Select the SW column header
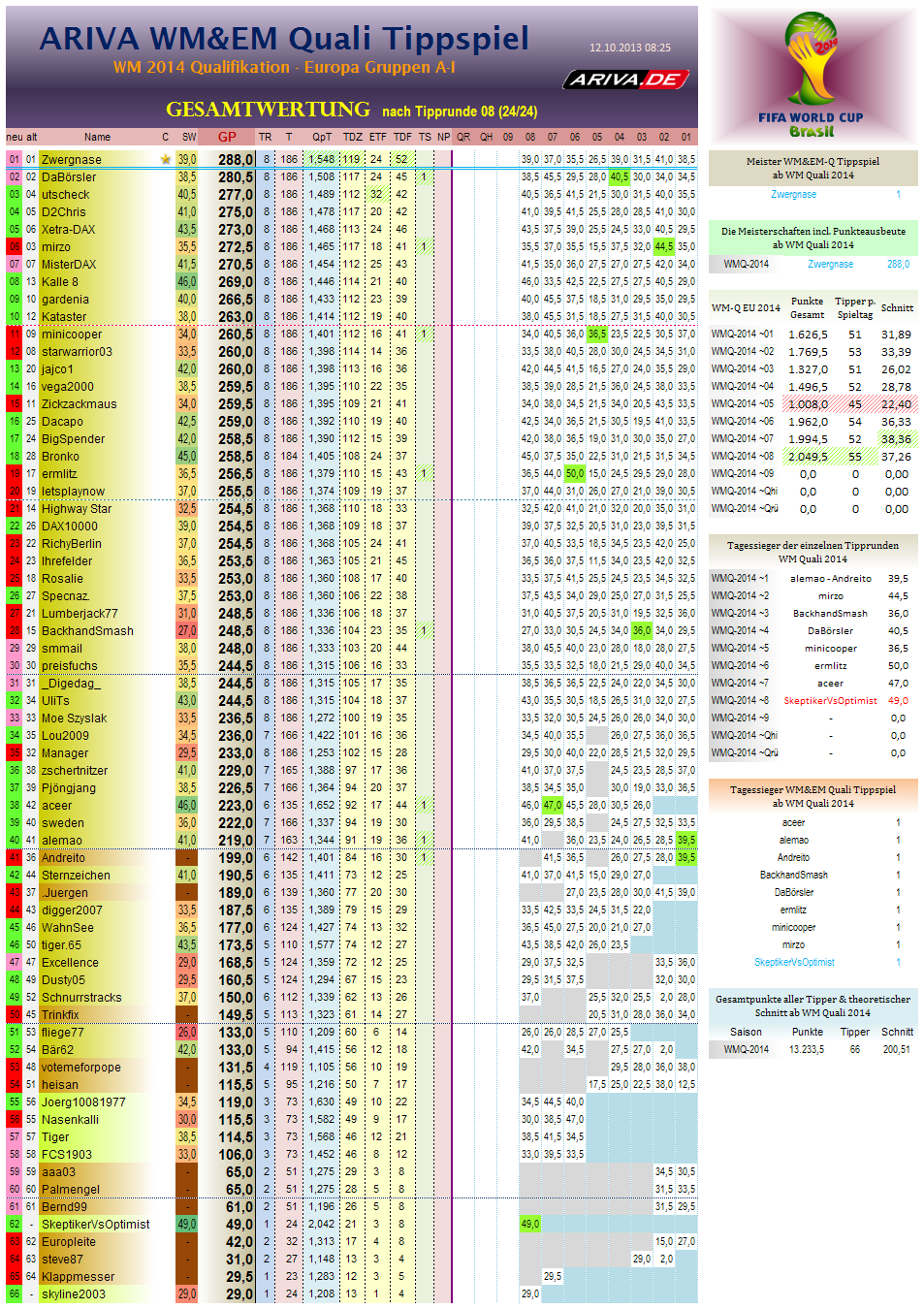The height and width of the screenshot is (1309, 924). click(x=187, y=137)
